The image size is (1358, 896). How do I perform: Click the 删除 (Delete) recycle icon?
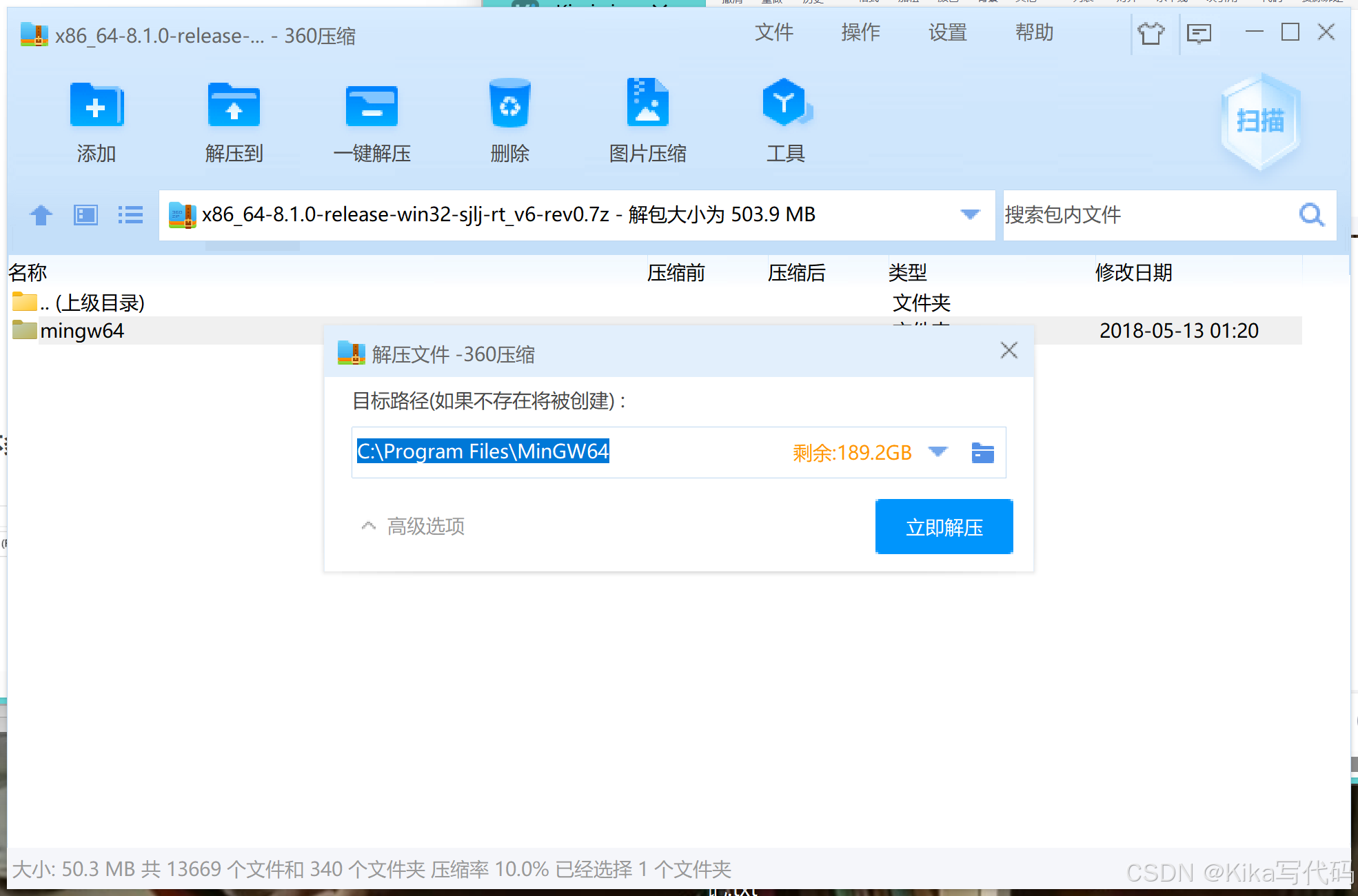[x=509, y=105]
